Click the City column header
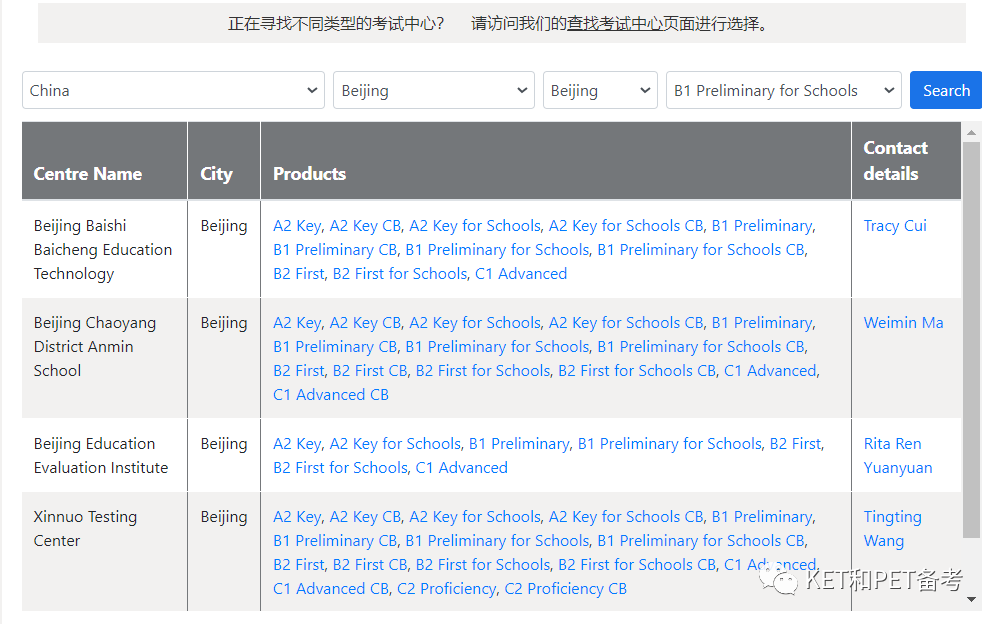The height and width of the screenshot is (624, 996). (224, 161)
